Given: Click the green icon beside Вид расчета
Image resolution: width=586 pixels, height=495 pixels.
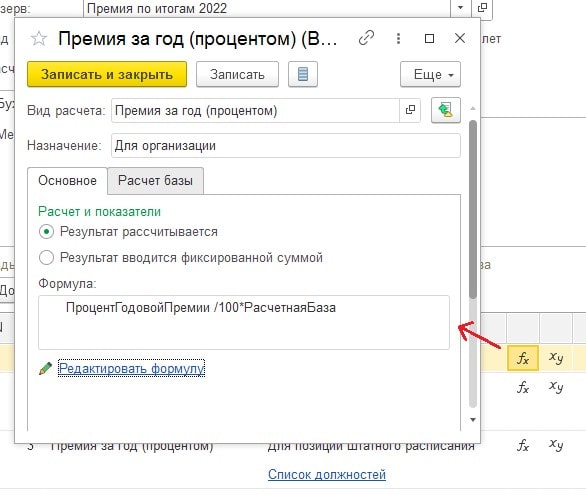Looking at the screenshot, I should (x=445, y=110).
